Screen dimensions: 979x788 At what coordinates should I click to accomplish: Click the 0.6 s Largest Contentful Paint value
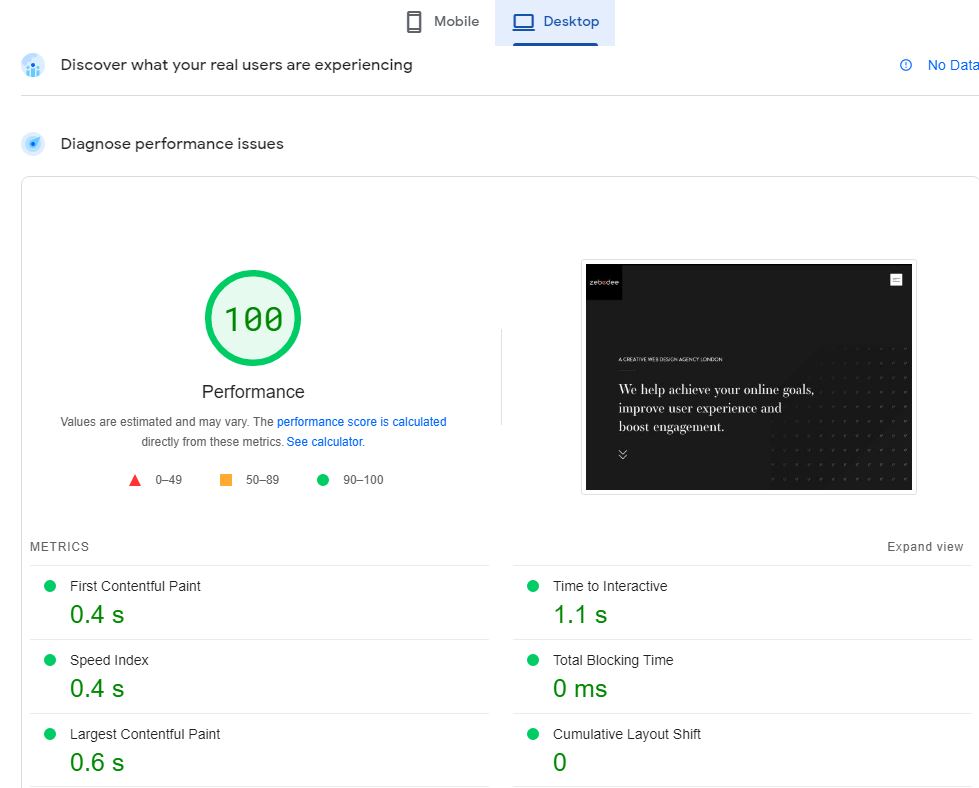[x=97, y=762]
